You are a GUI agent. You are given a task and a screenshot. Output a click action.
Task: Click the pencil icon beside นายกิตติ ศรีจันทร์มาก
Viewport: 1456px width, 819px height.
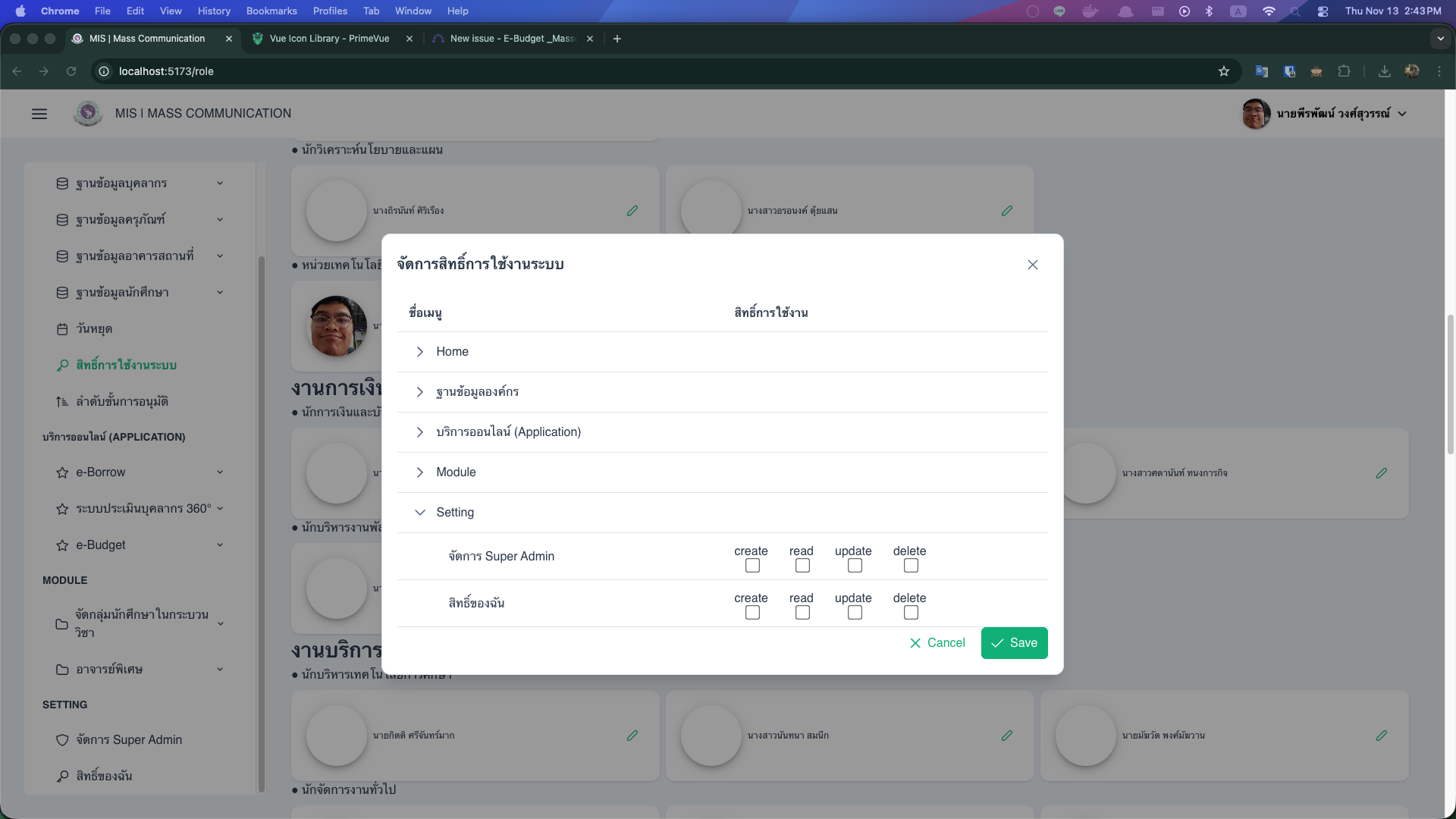(x=632, y=736)
